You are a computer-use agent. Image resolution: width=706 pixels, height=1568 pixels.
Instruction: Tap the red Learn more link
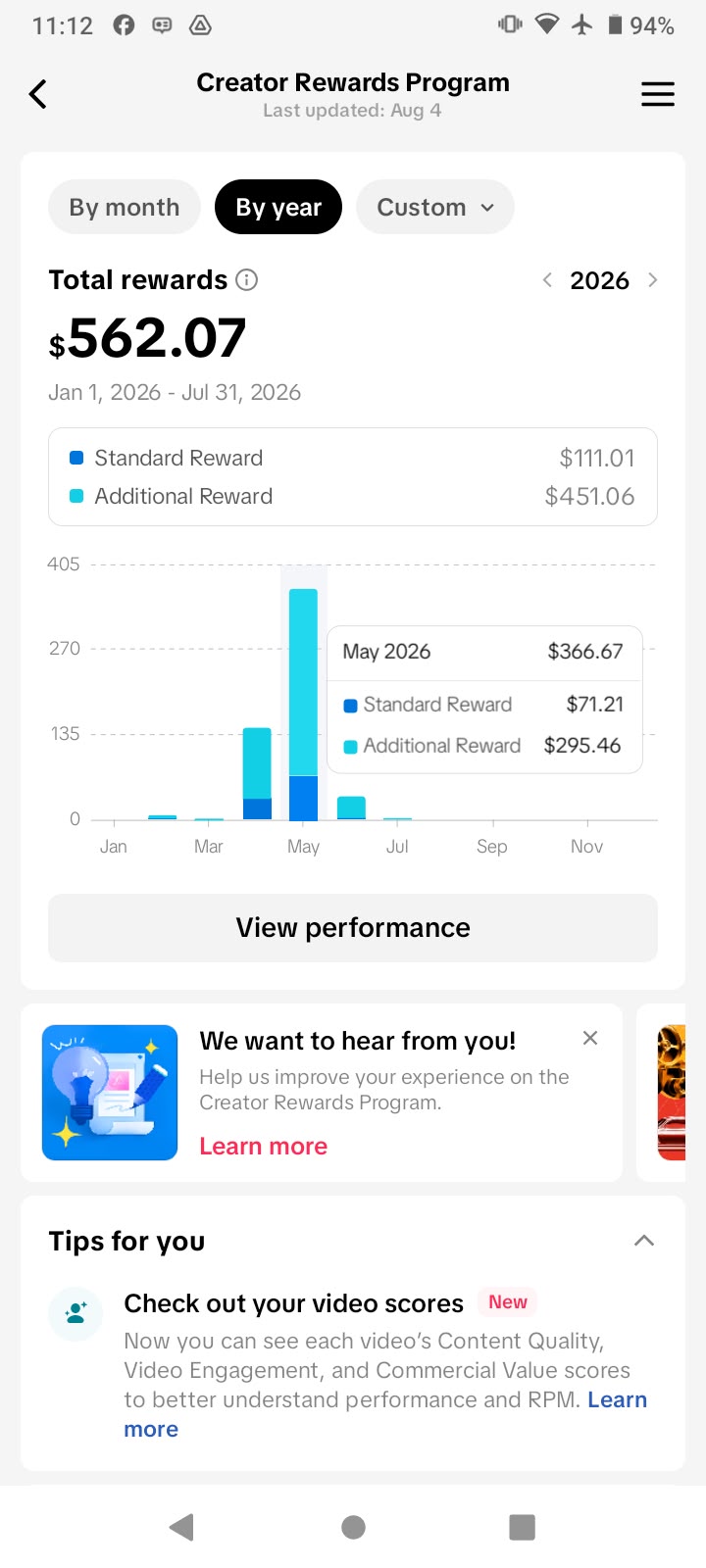pos(264,1147)
